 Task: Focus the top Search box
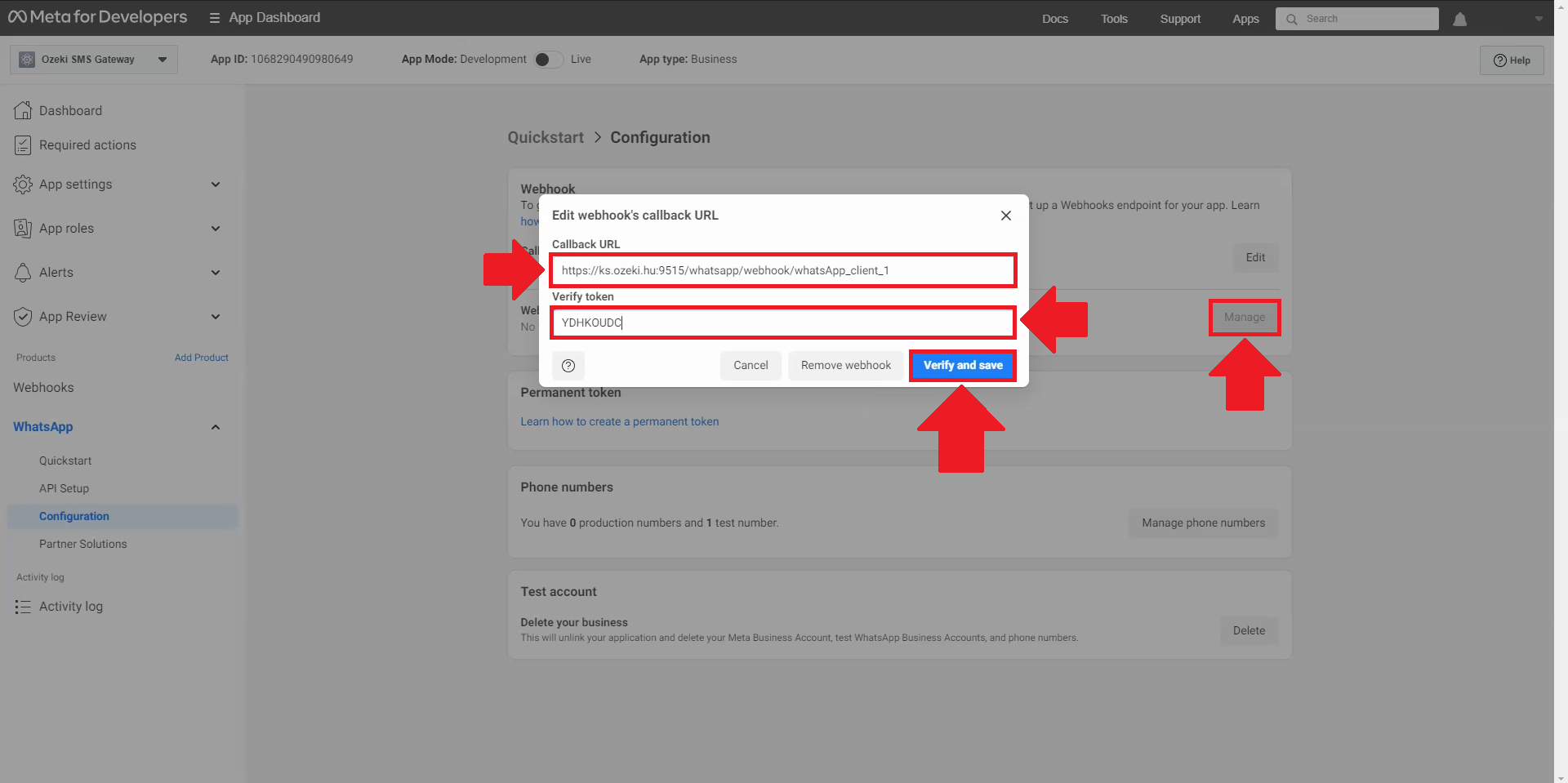coord(1357,19)
